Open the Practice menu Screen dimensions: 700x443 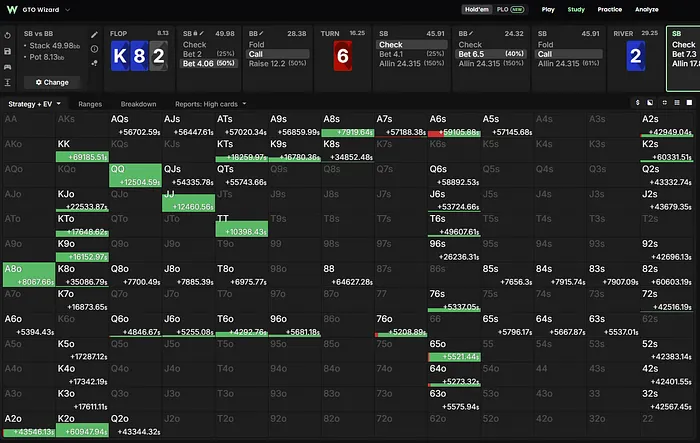(609, 9)
